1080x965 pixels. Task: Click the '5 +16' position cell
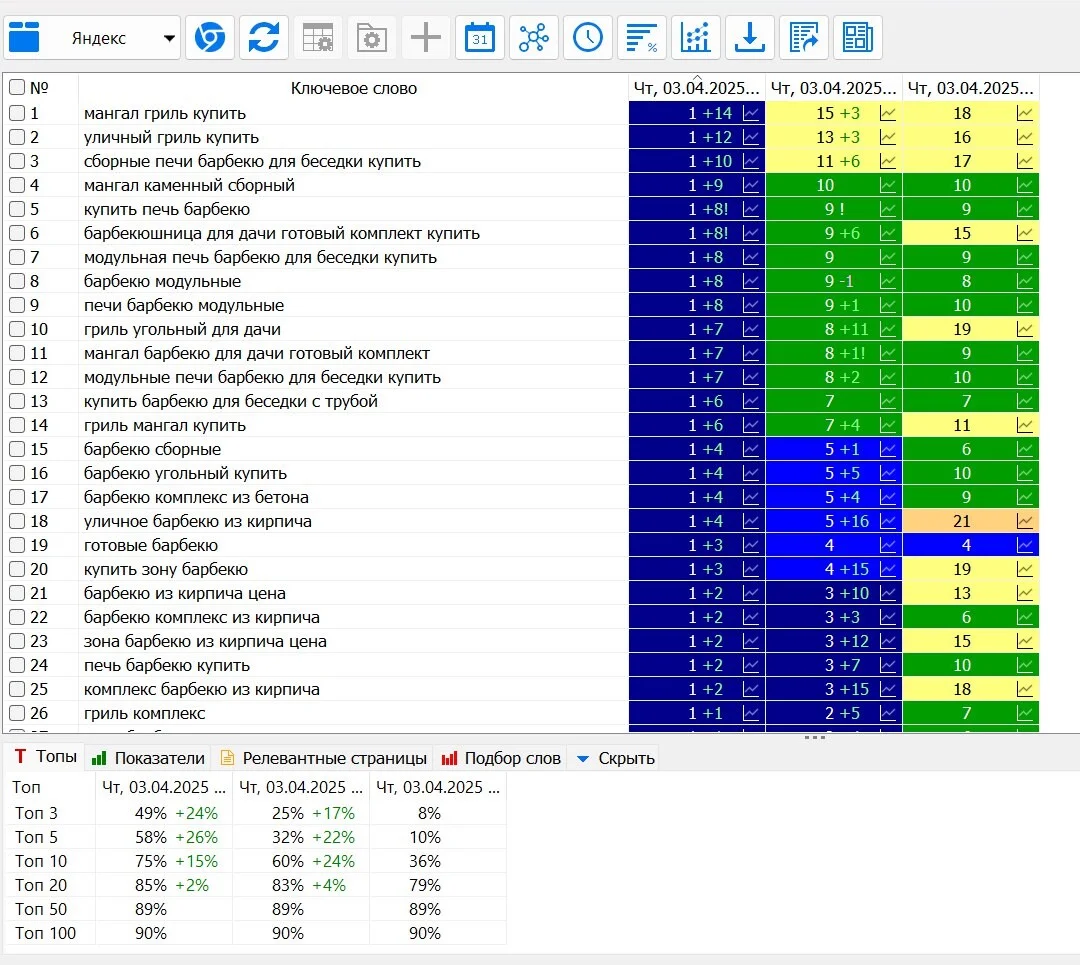click(834, 521)
